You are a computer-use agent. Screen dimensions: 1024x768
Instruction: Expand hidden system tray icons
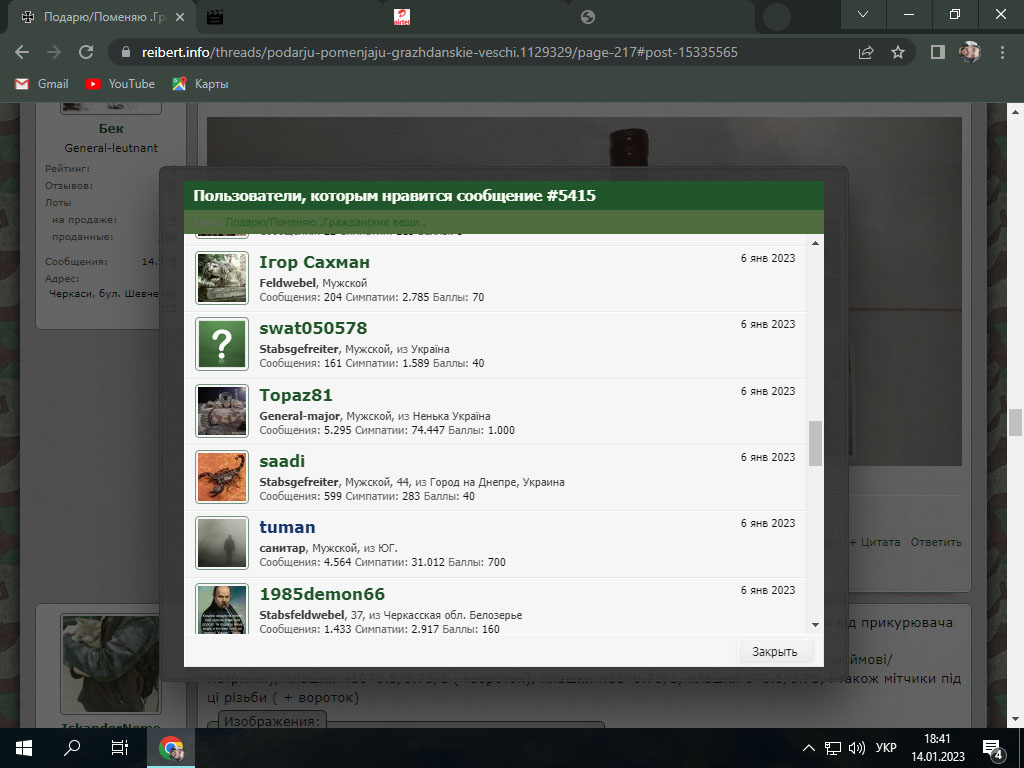pos(809,748)
